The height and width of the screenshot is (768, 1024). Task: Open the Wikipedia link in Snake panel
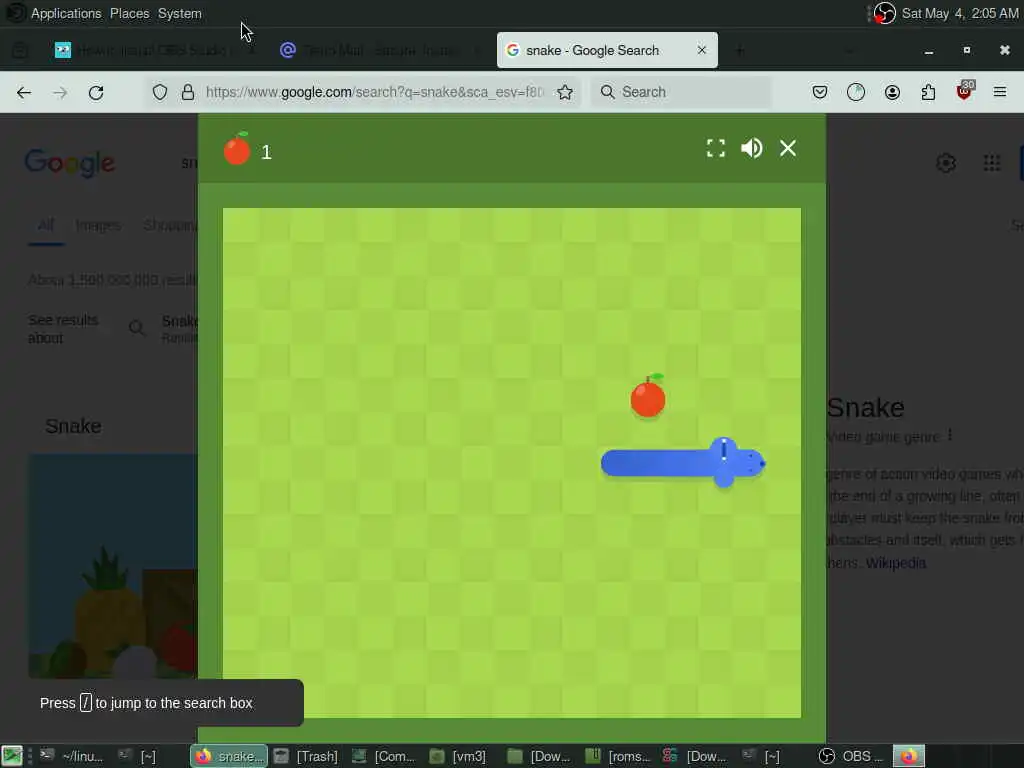[x=895, y=563]
